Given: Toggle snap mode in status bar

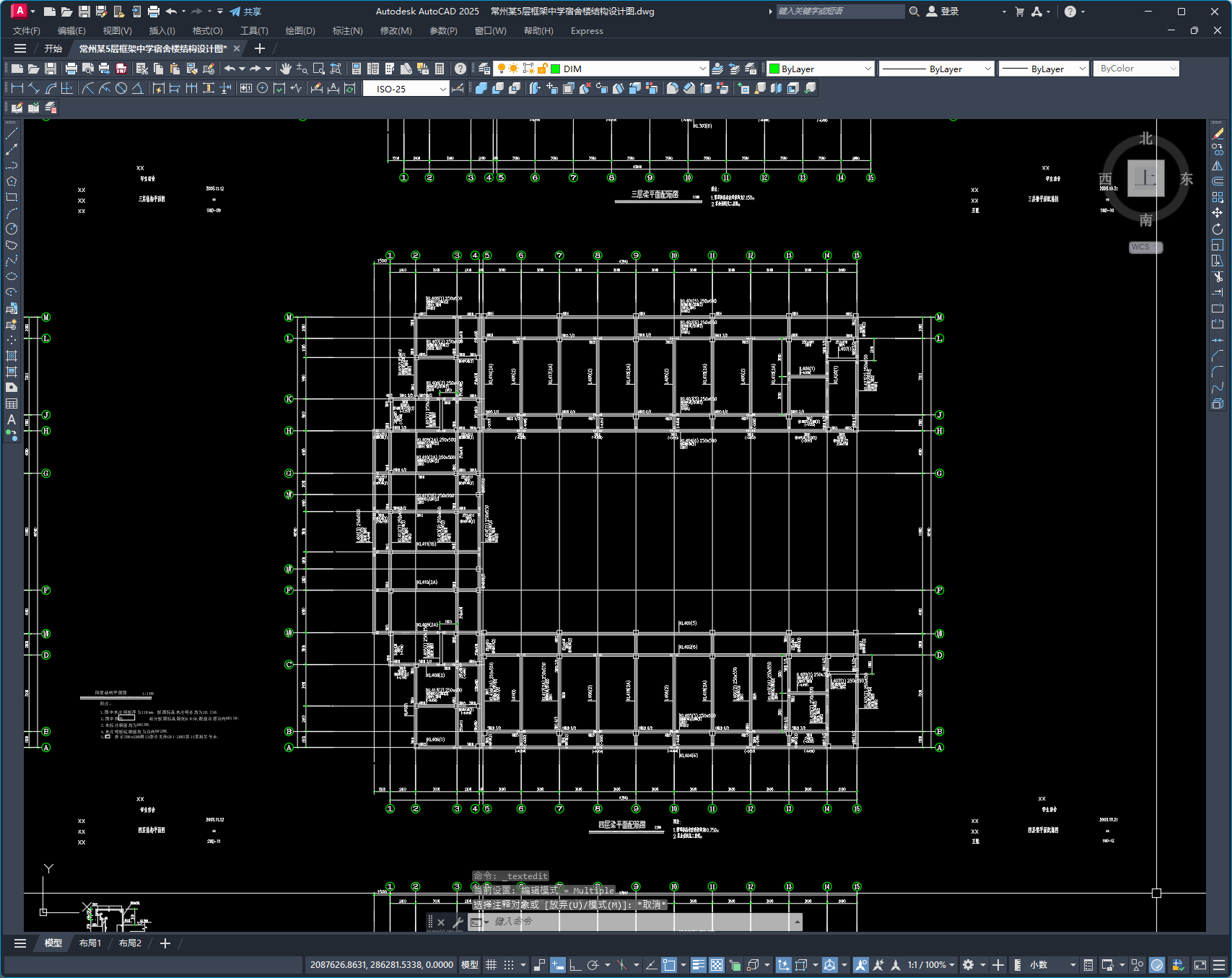Looking at the screenshot, I should click(x=509, y=965).
